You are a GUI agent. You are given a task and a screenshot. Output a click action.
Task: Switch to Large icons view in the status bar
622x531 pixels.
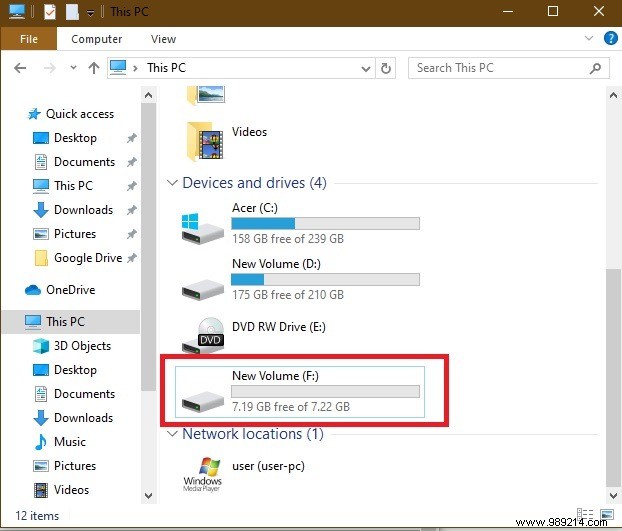tap(607, 514)
